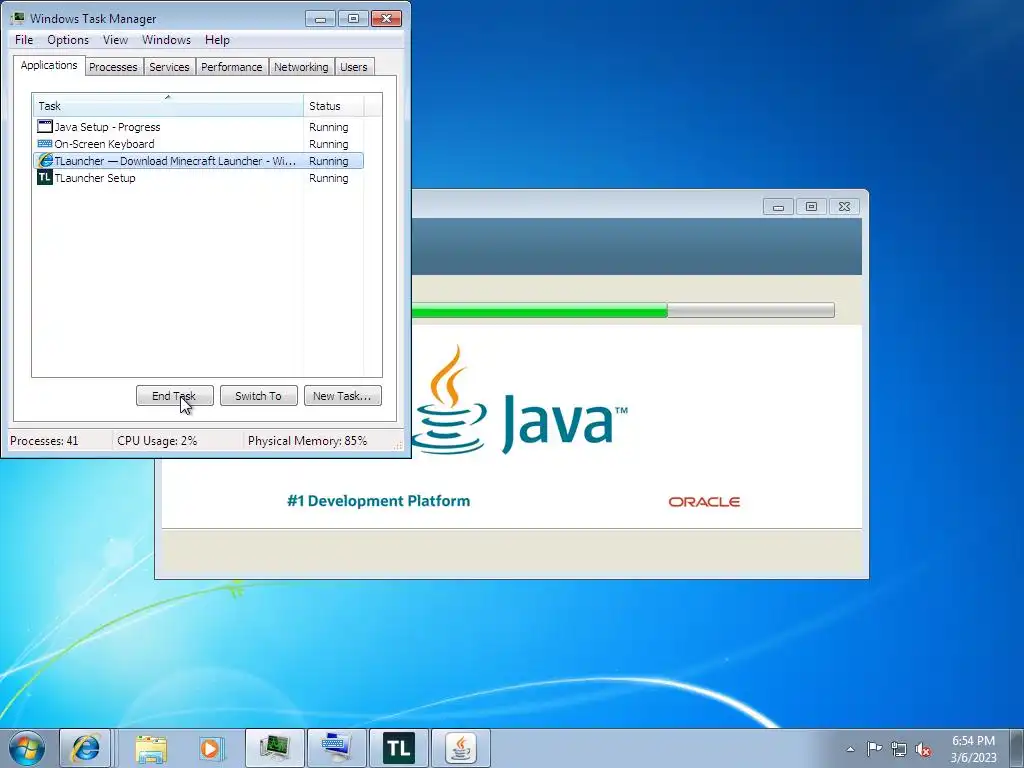Open the clock showing 6:54 PM
The width and height of the screenshot is (1024, 768).
[973, 748]
